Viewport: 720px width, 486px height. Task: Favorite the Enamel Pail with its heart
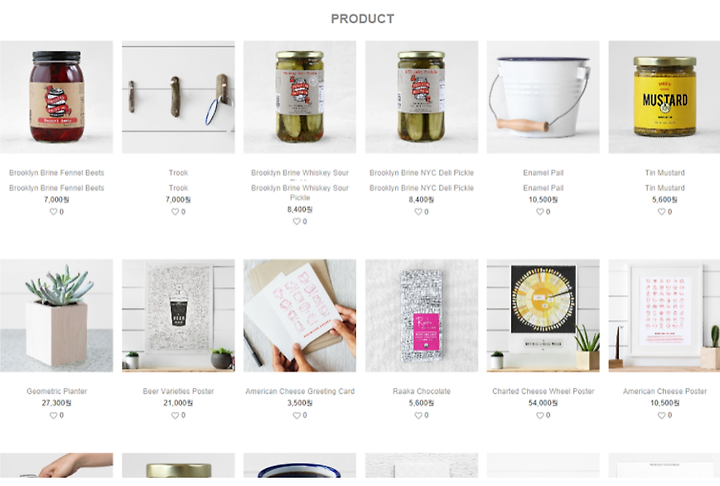pyautogui.click(x=540, y=212)
